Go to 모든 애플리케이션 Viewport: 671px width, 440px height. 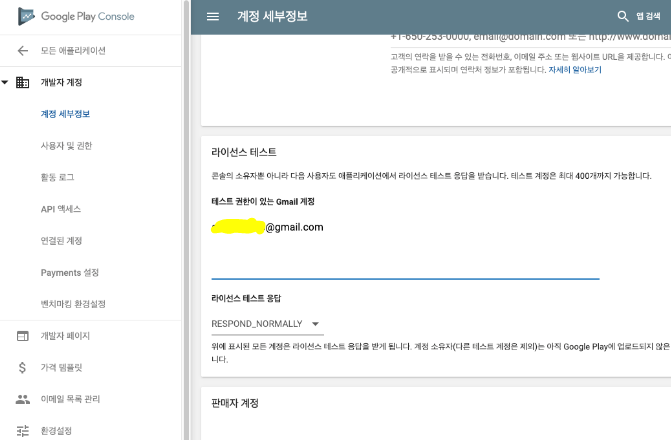click(73, 51)
